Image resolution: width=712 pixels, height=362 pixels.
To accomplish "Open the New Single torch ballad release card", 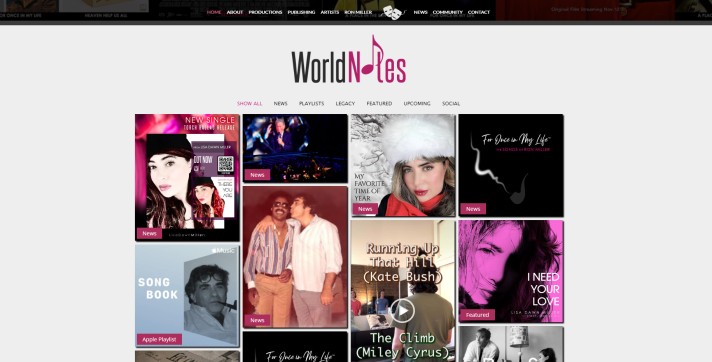I will 187,177.
